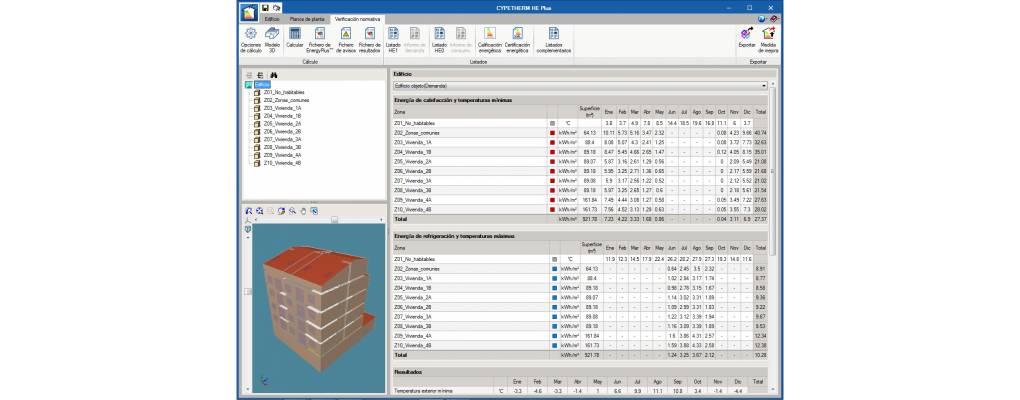Viewport: 1020px width, 400px height.
Task: Click the horizontal slider above the 3D view
Action: (x=334, y=220)
